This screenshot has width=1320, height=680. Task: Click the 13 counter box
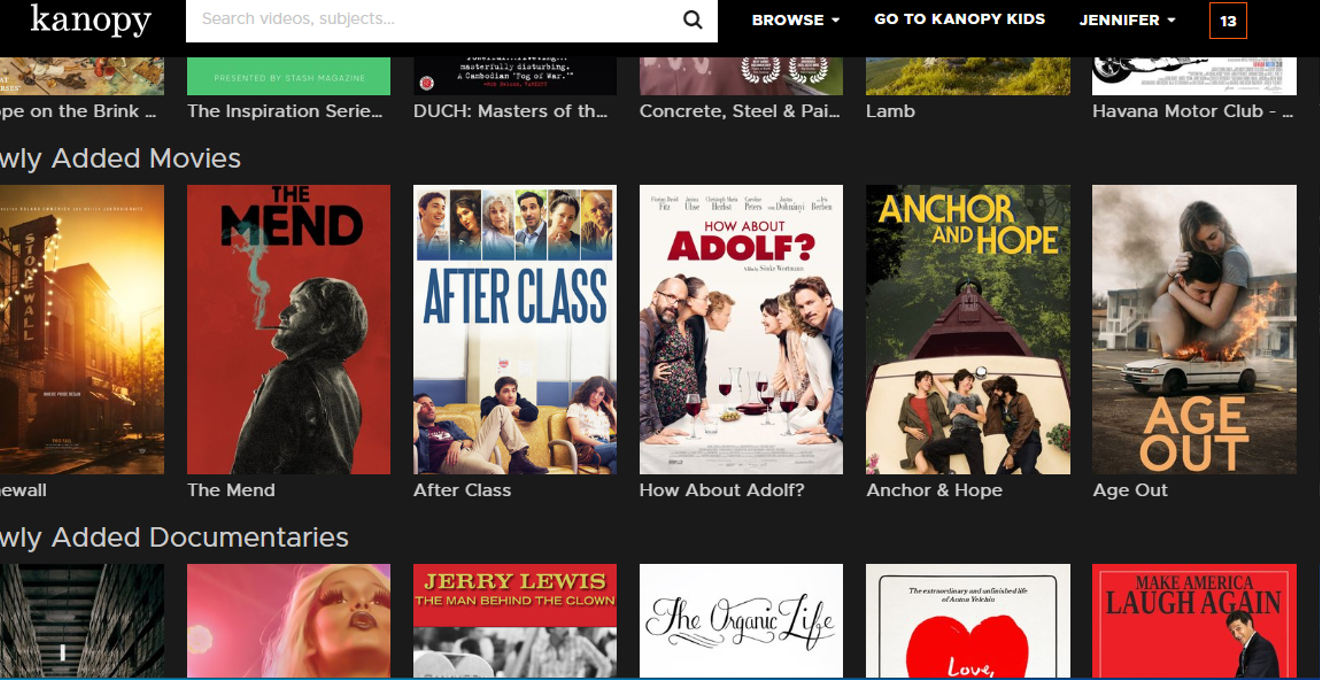point(1228,20)
